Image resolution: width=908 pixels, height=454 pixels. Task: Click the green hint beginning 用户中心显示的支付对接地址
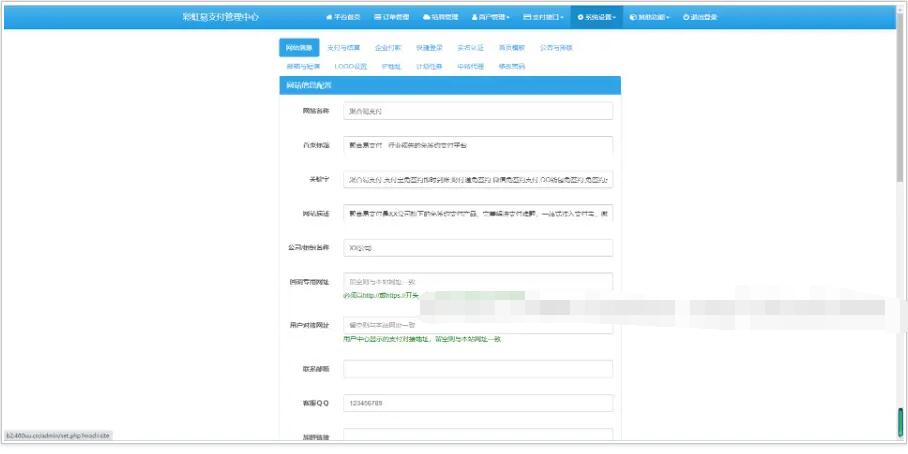(422, 339)
